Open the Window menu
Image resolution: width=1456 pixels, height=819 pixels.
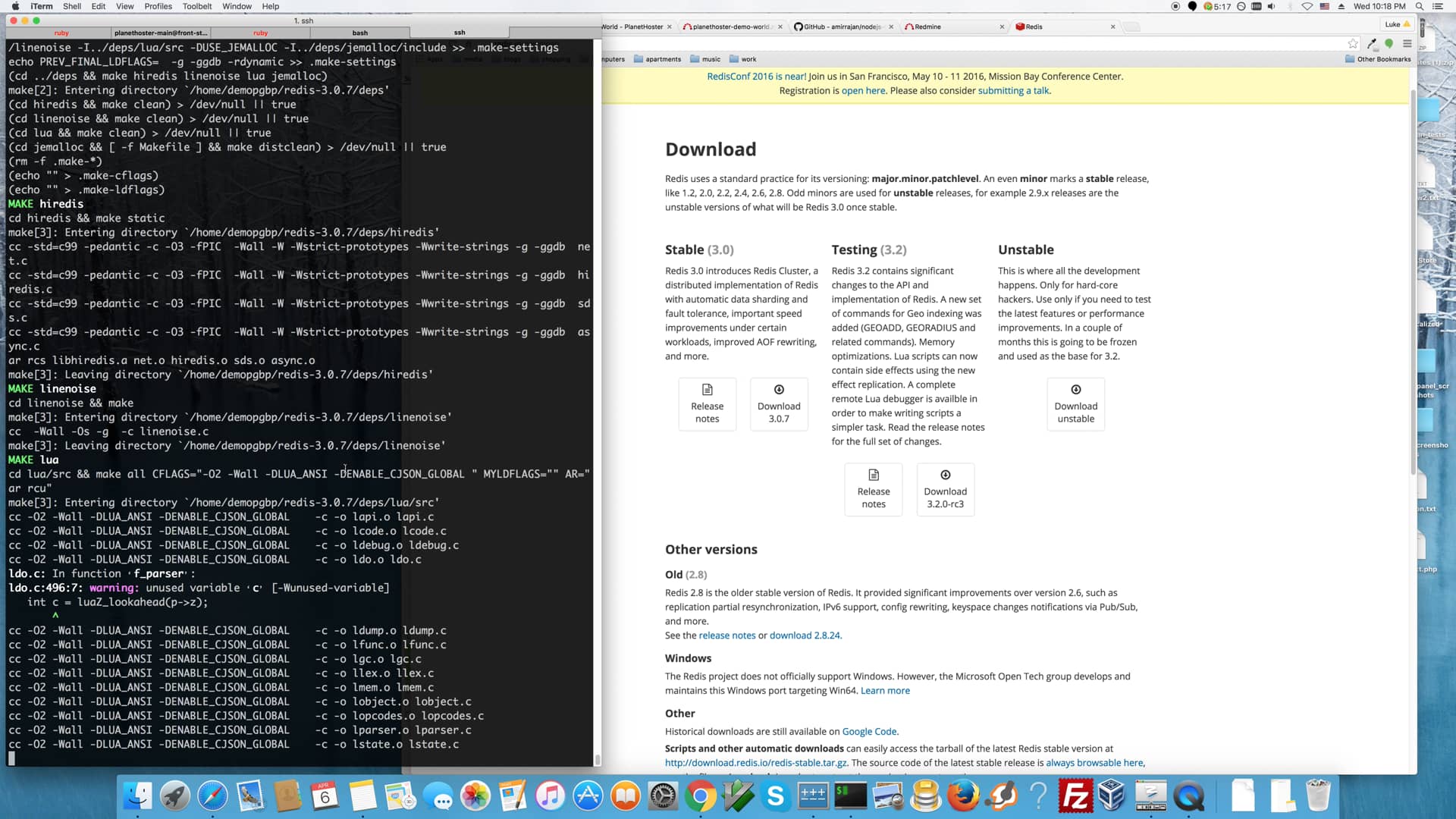(x=237, y=6)
